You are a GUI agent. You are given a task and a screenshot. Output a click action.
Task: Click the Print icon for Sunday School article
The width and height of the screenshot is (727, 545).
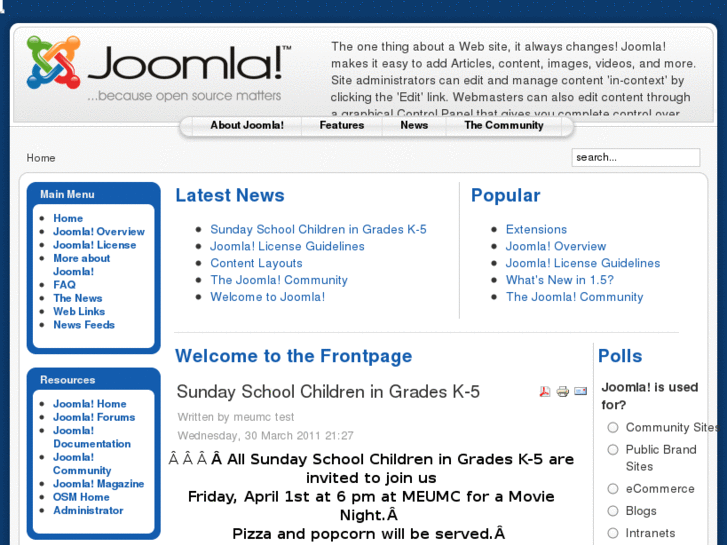[562, 391]
